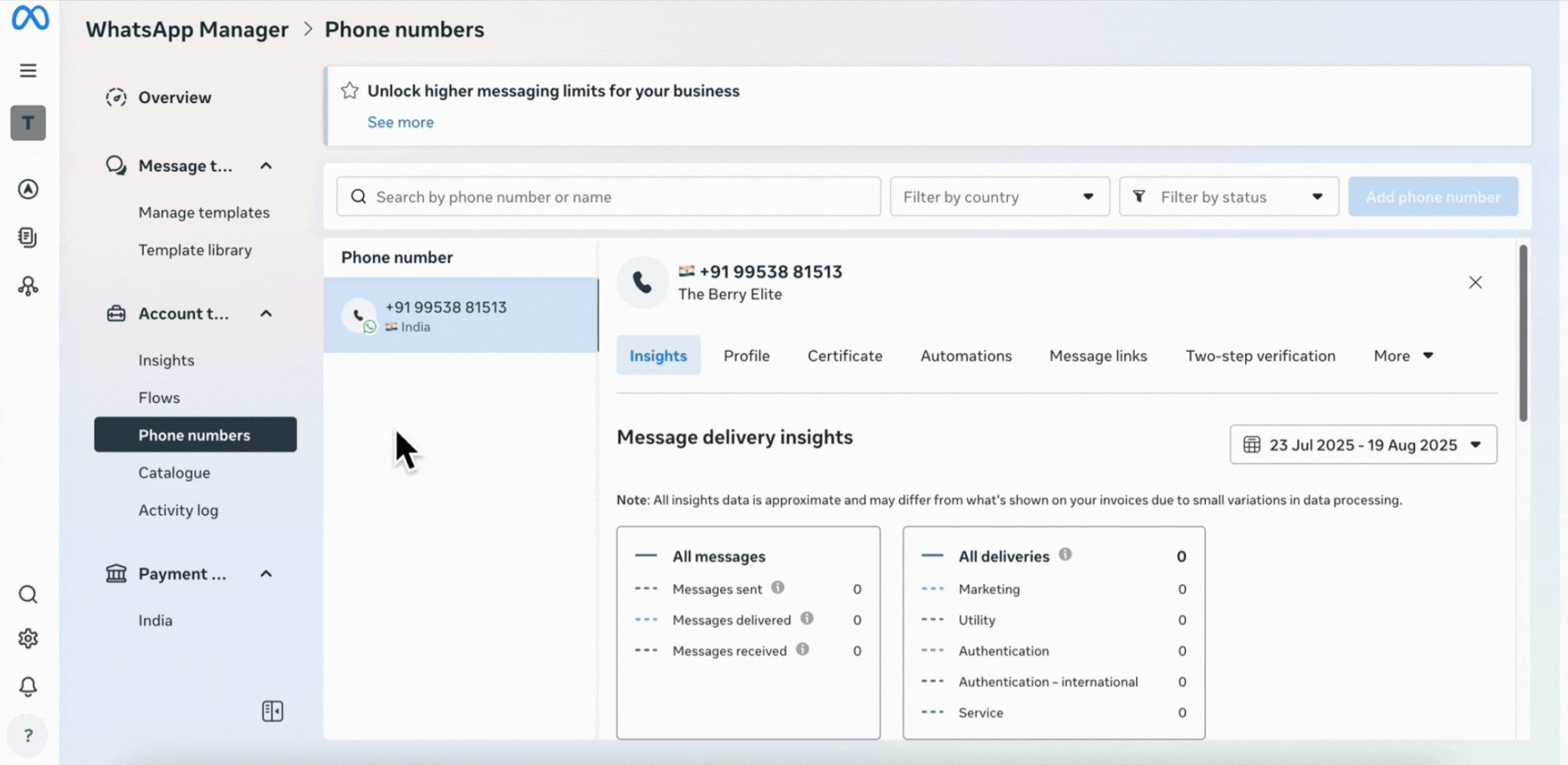Open Activity log in the sidebar
The height and width of the screenshot is (765, 1568).
[178, 510]
